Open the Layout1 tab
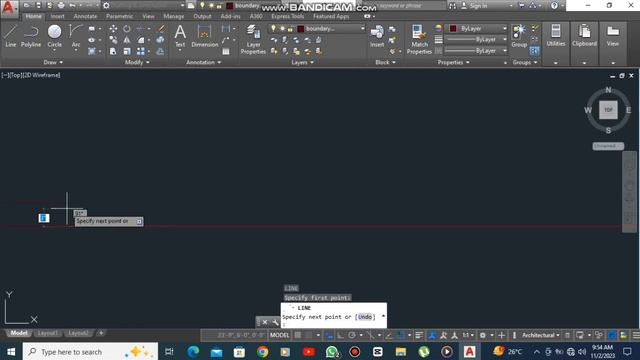The width and height of the screenshot is (640, 360). (47, 333)
